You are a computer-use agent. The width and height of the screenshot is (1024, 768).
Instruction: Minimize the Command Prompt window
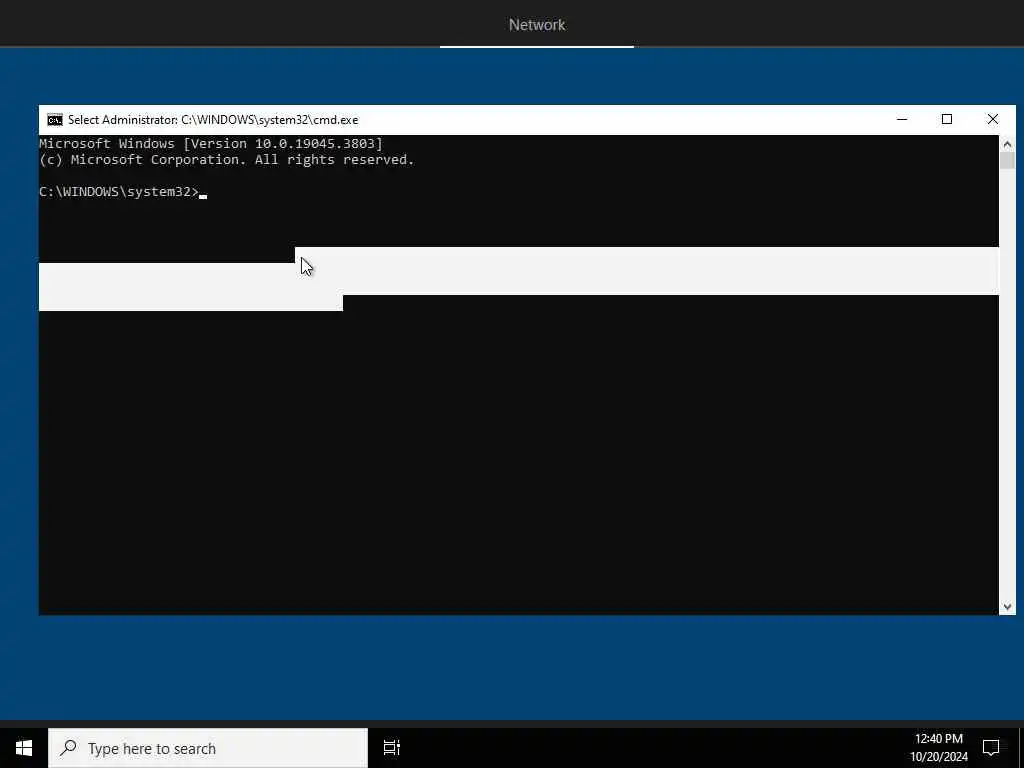click(x=902, y=120)
